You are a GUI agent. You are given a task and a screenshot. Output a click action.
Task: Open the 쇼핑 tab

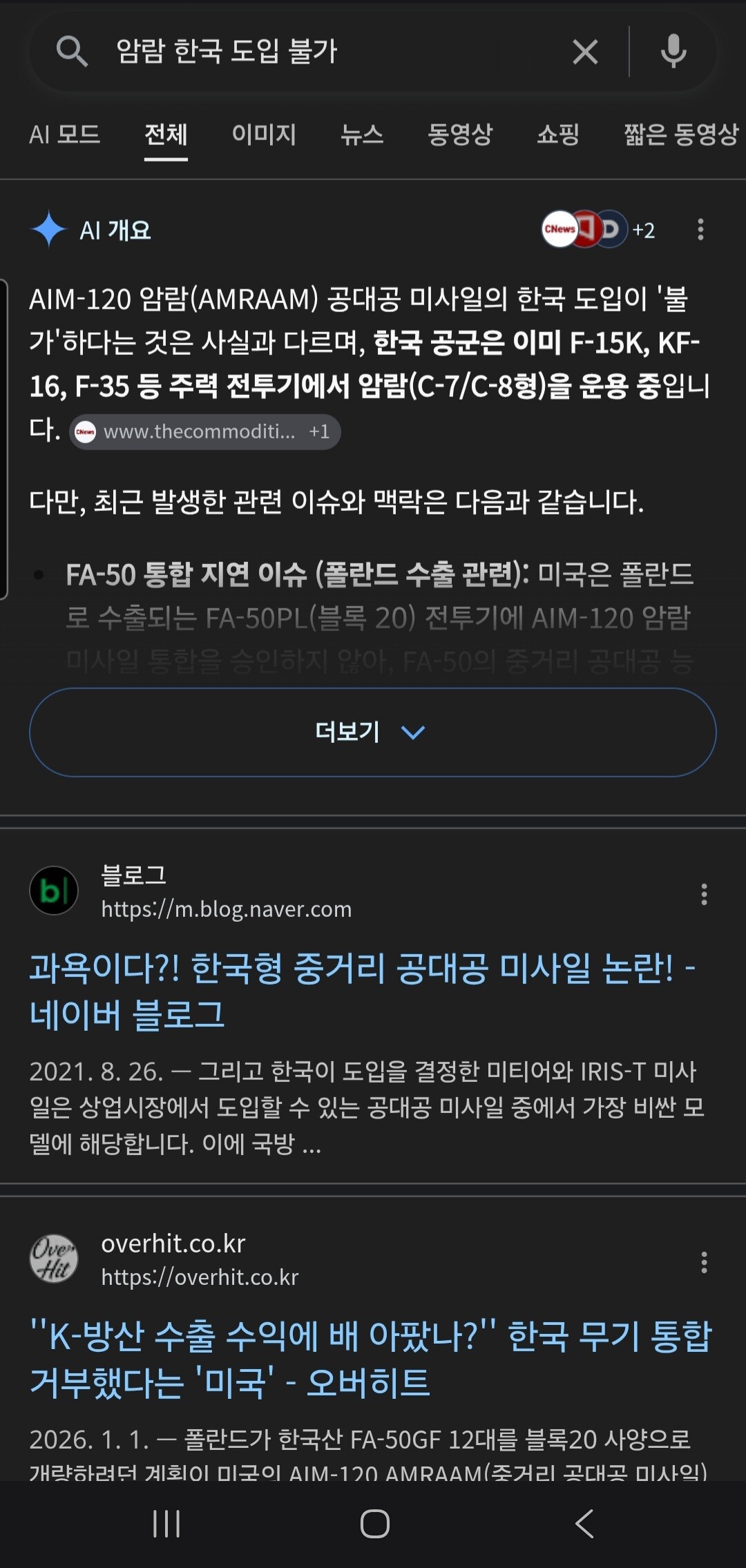click(558, 134)
